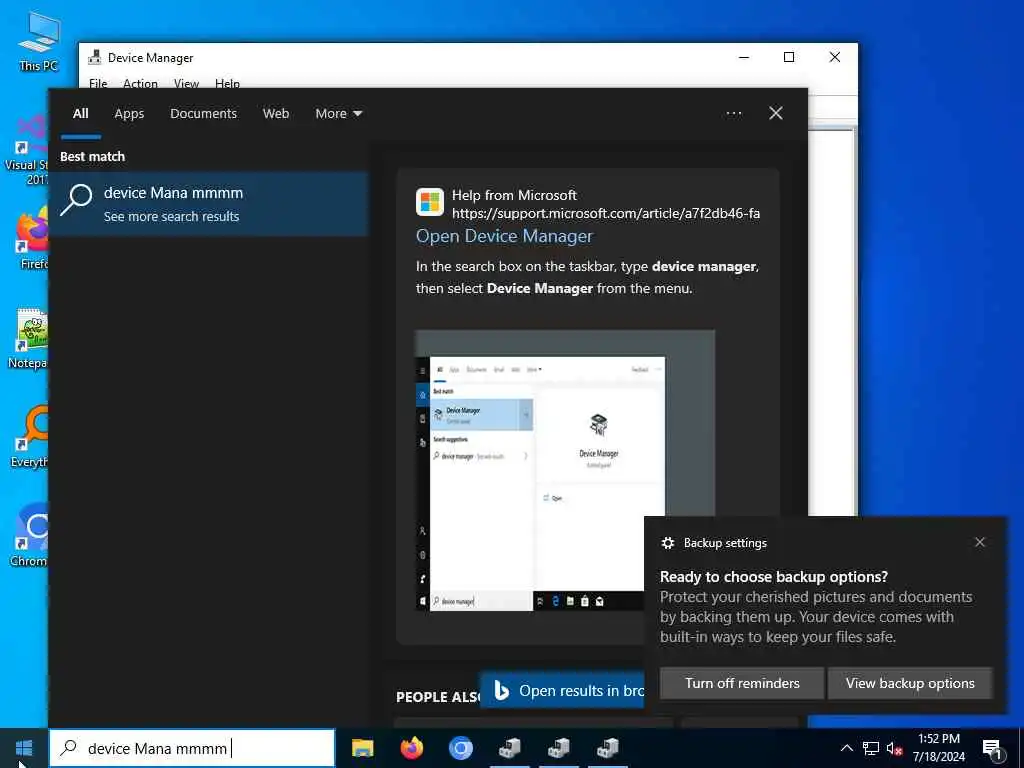
Task: Click Device Manager title bar icon
Action: click(x=95, y=57)
